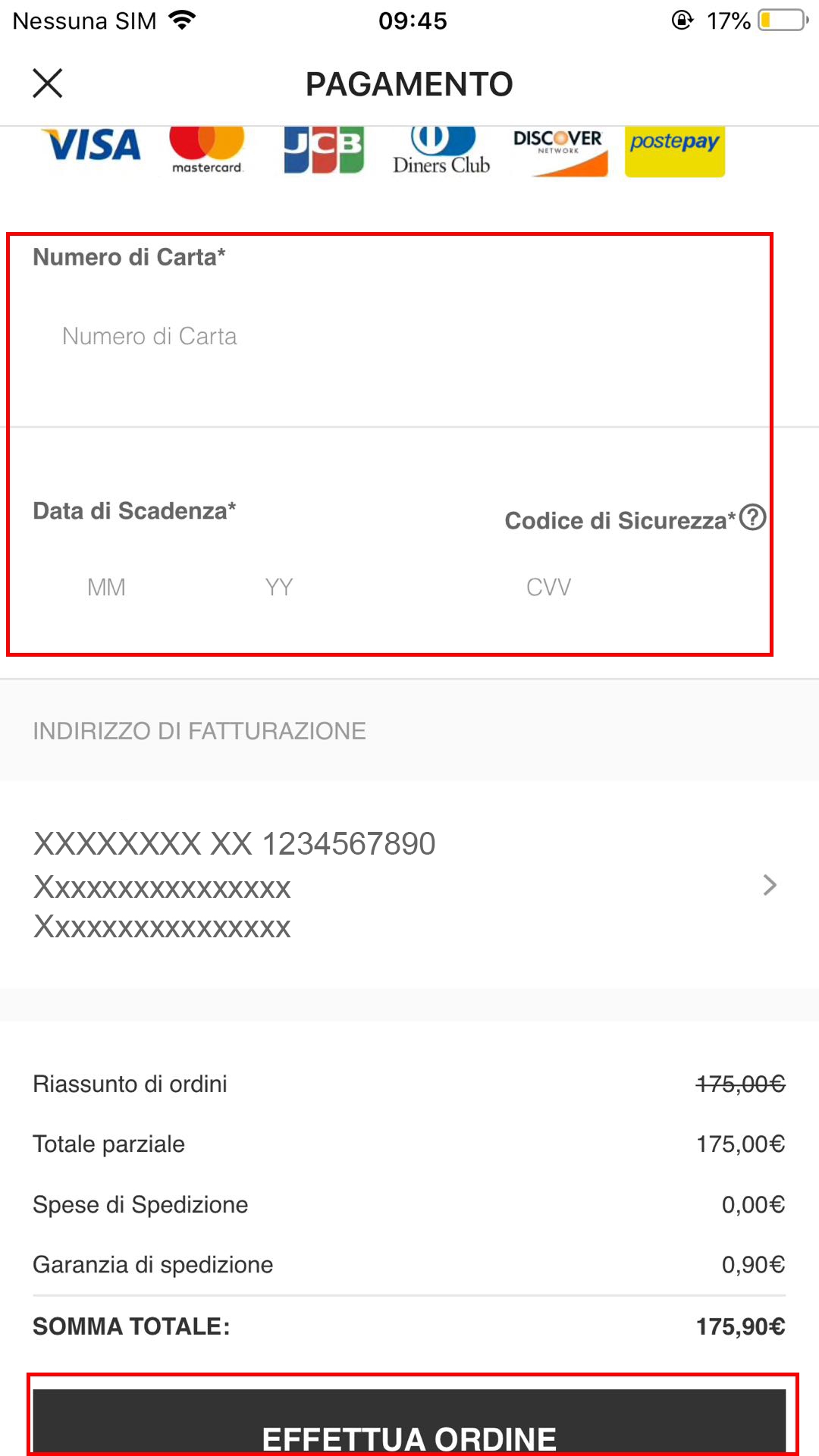The image size is (819, 1456).
Task: Tap the Garanzia di spedizione row
Action: (408, 1265)
